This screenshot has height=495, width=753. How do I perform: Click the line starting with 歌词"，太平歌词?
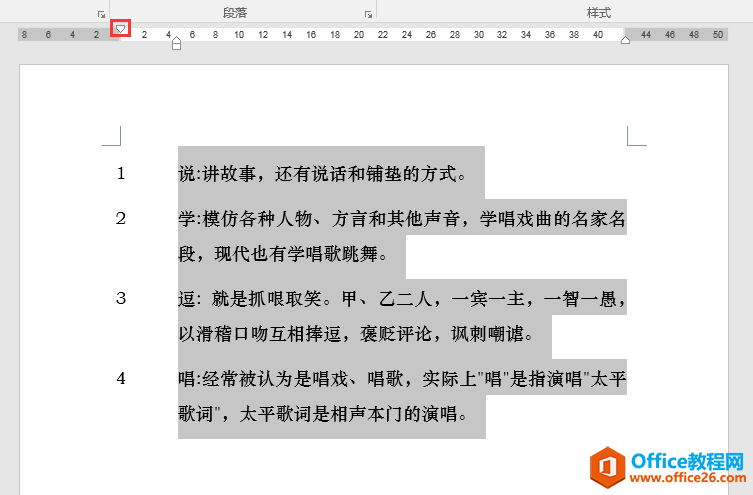(323, 413)
